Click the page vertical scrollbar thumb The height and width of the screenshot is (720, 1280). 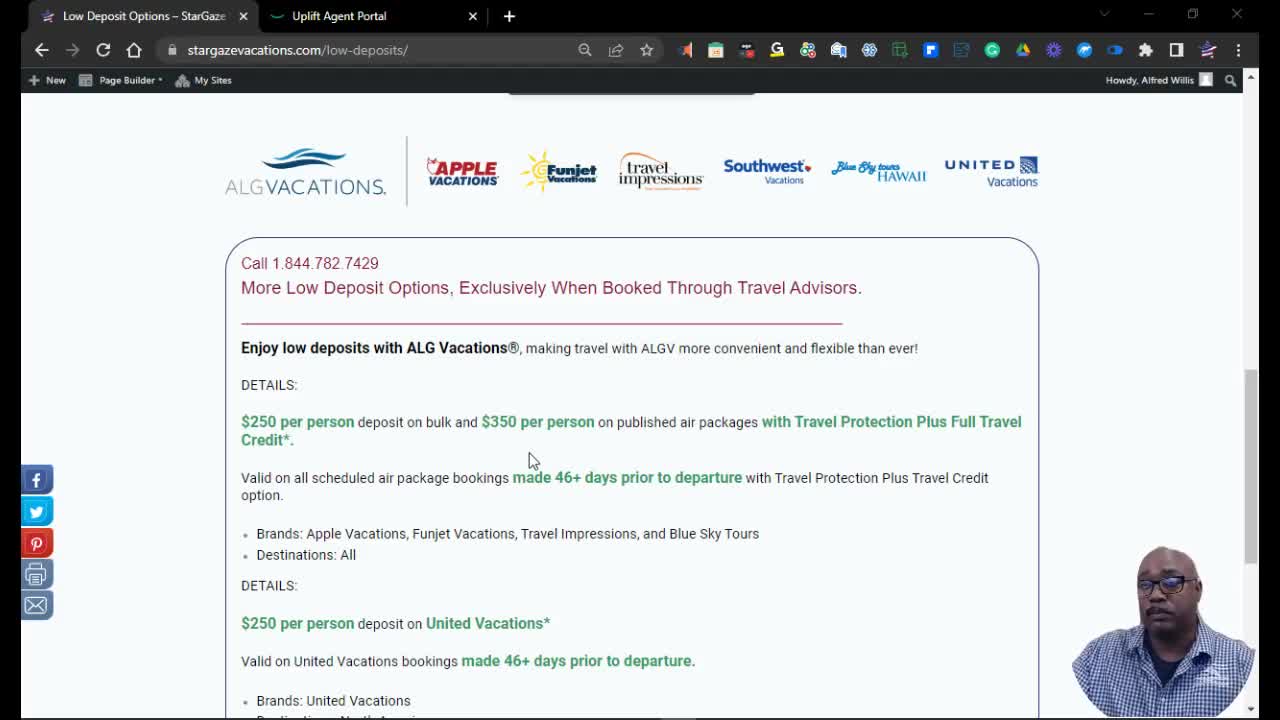1250,465
